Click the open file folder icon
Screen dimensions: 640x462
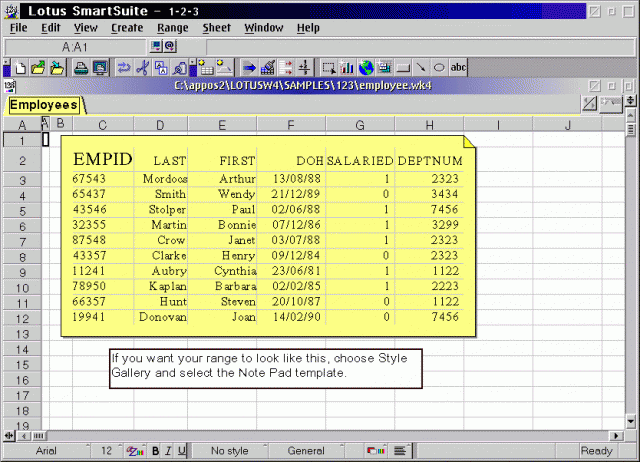click(38, 68)
